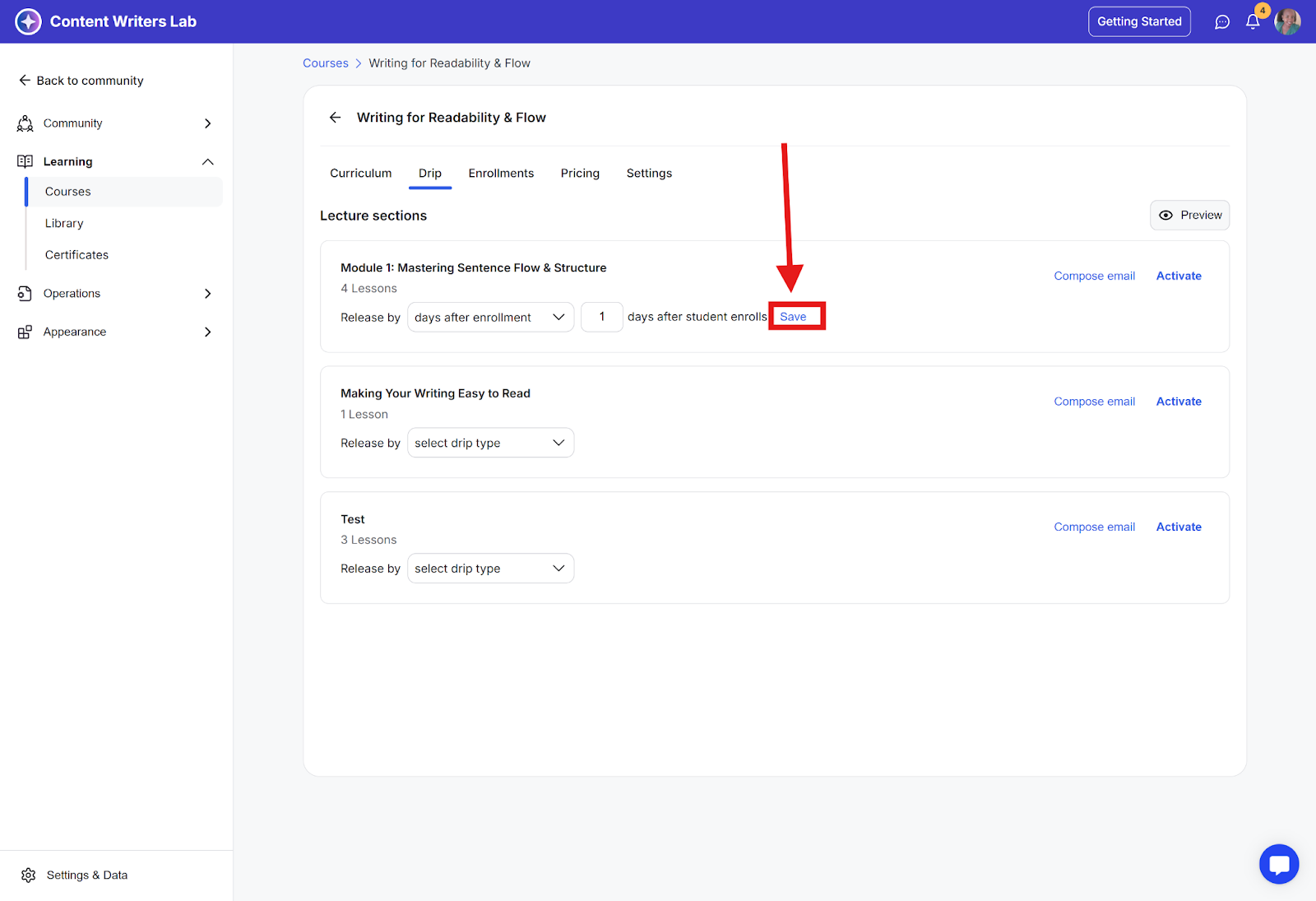Switch to the Enrollments tab
This screenshot has height=901, width=1316.
point(501,174)
